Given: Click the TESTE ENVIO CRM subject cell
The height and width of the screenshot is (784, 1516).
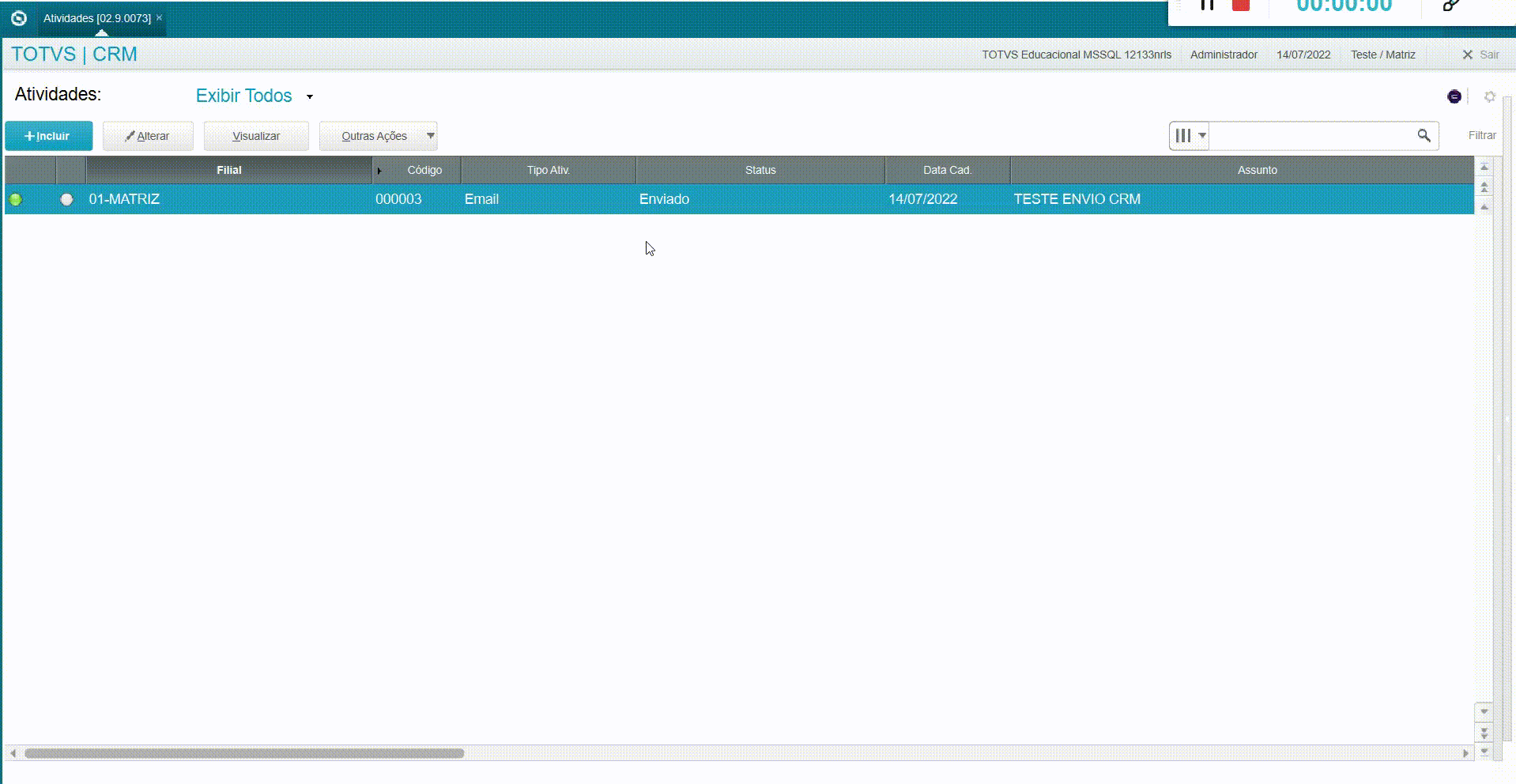Looking at the screenshot, I should coord(1243,199).
